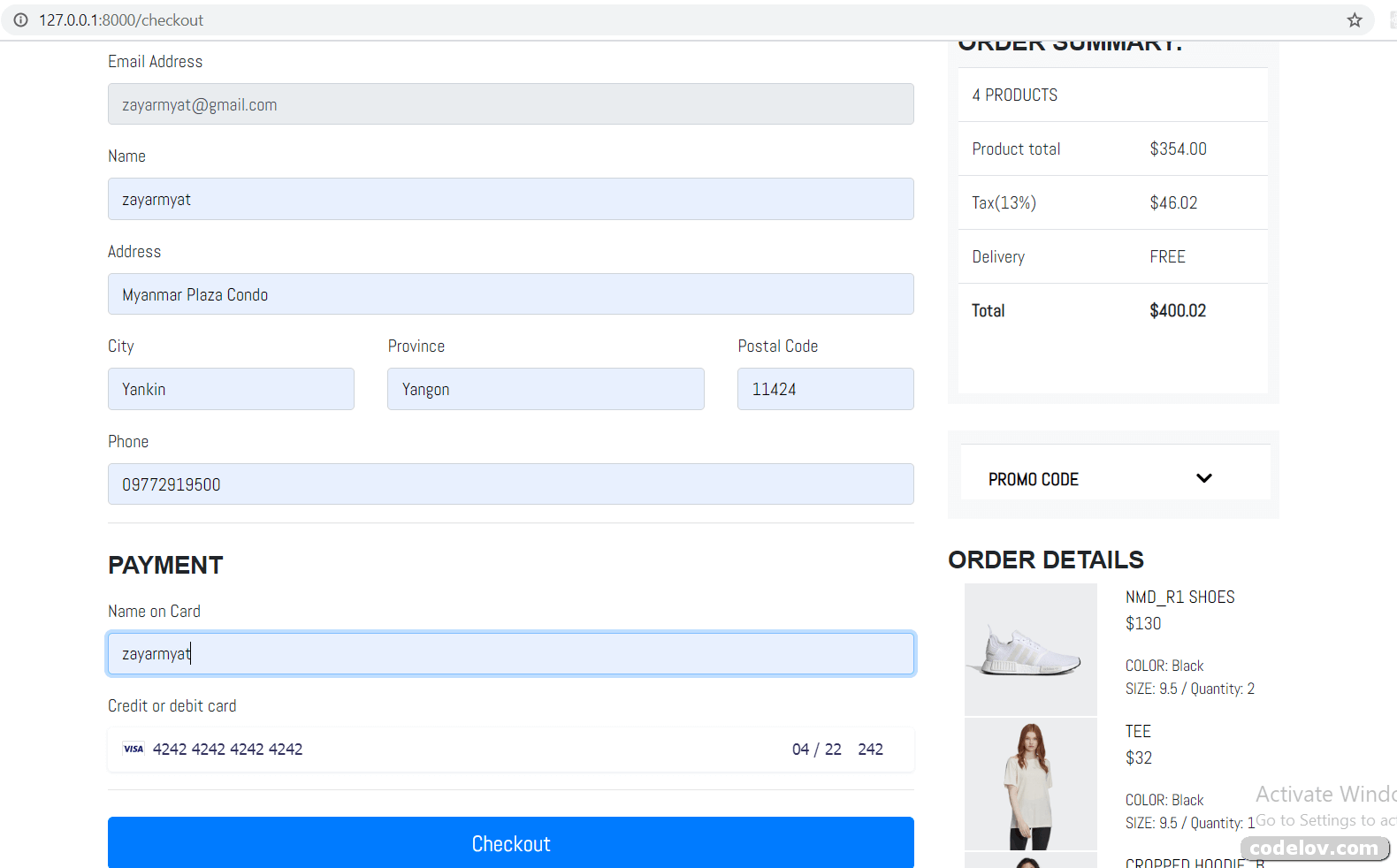Click the ORDER DETAILS heading
Viewport: 1397px width, 868px height.
[1046, 560]
